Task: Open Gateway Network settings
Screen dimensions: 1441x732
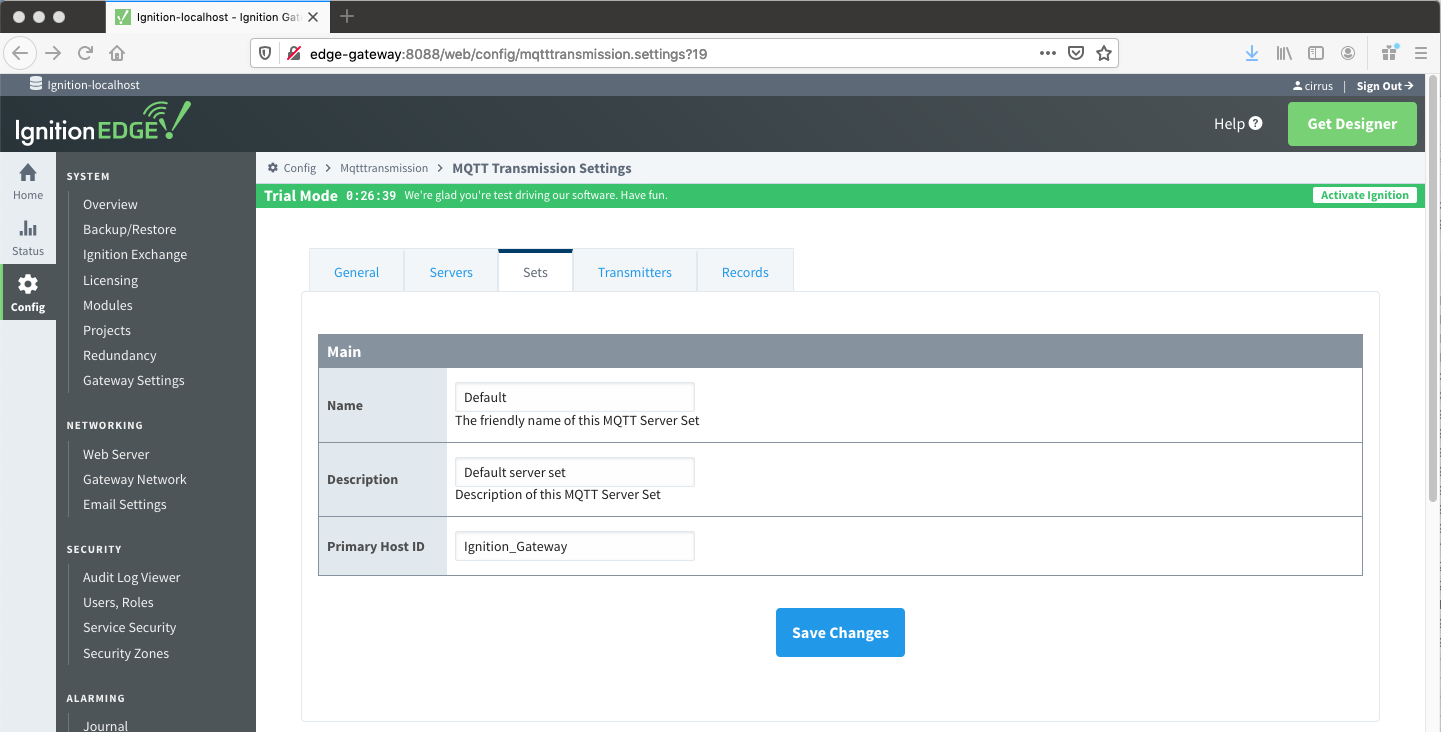Action: (x=135, y=479)
